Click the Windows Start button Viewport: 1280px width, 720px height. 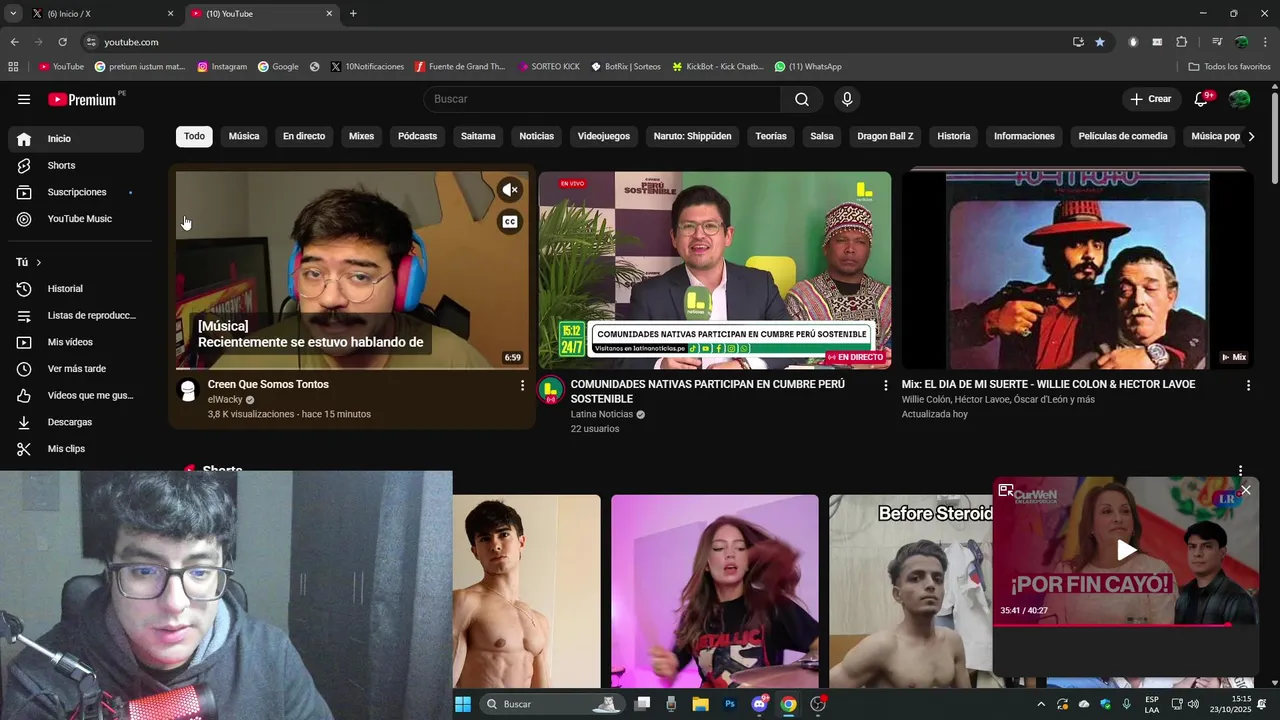[463, 704]
